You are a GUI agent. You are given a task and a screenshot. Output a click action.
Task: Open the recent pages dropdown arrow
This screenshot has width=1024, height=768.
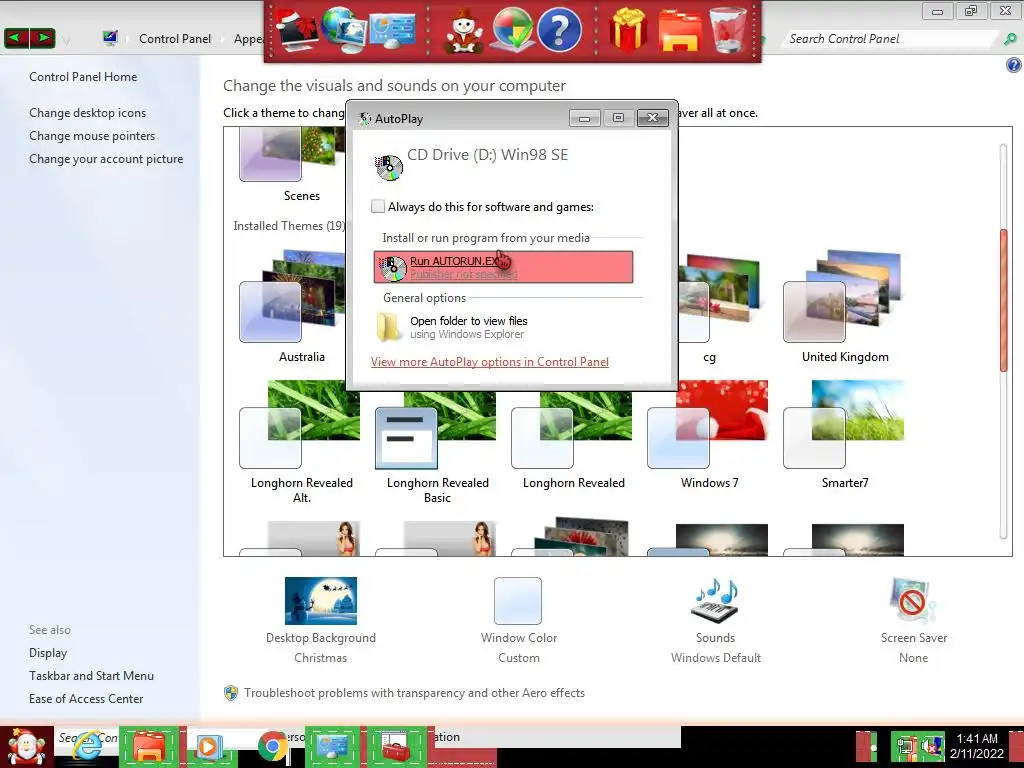[66, 40]
